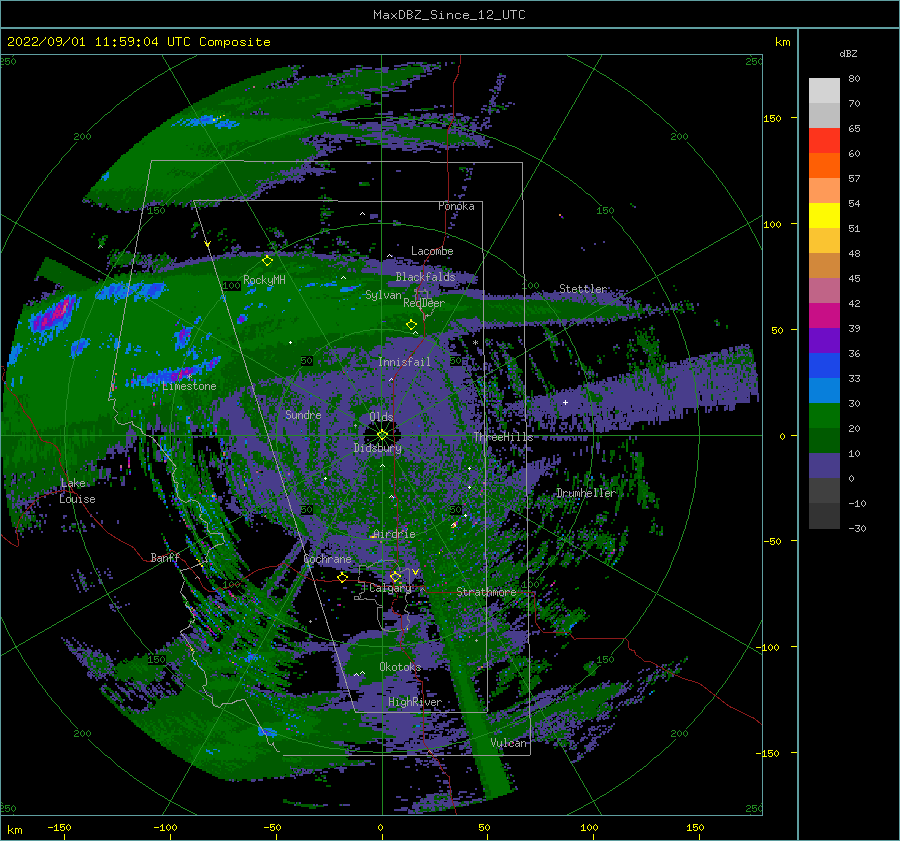This screenshot has height=841, width=900.
Task: Click the Limestone label
Action: (189, 386)
